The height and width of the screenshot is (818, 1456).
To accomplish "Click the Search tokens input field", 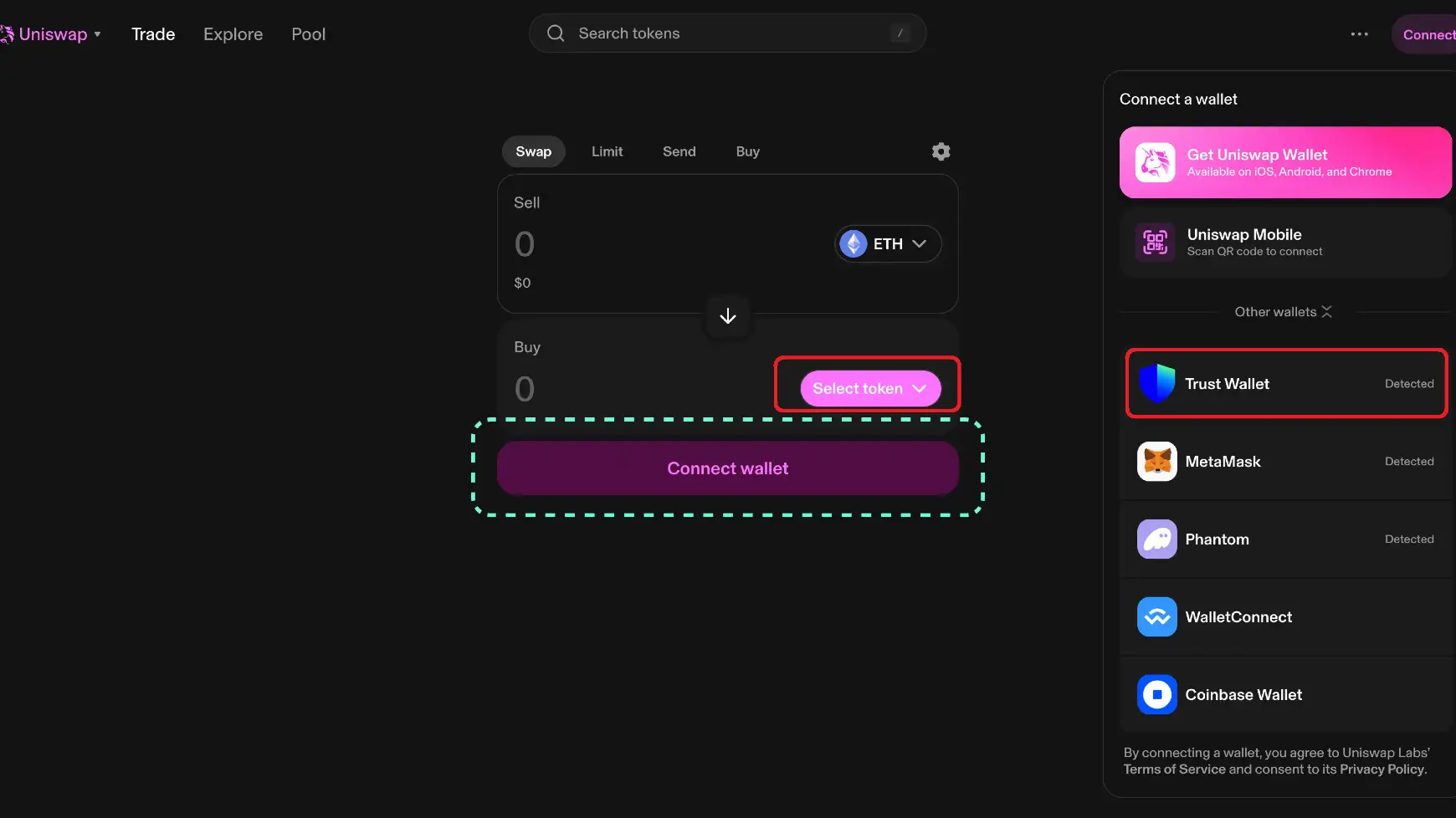I will click(728, 33).
